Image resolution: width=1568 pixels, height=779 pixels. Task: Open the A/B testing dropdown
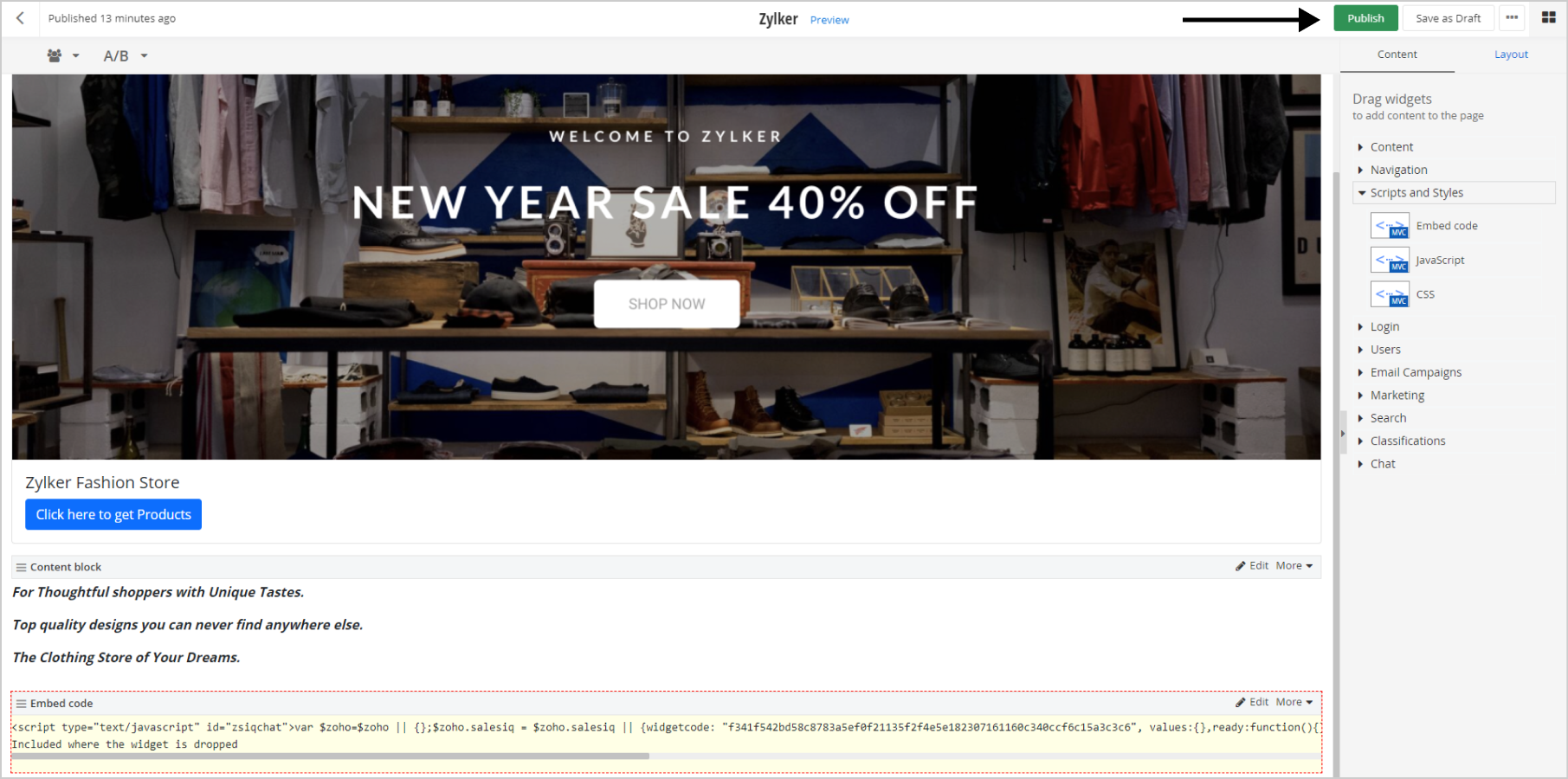[126, 55]
